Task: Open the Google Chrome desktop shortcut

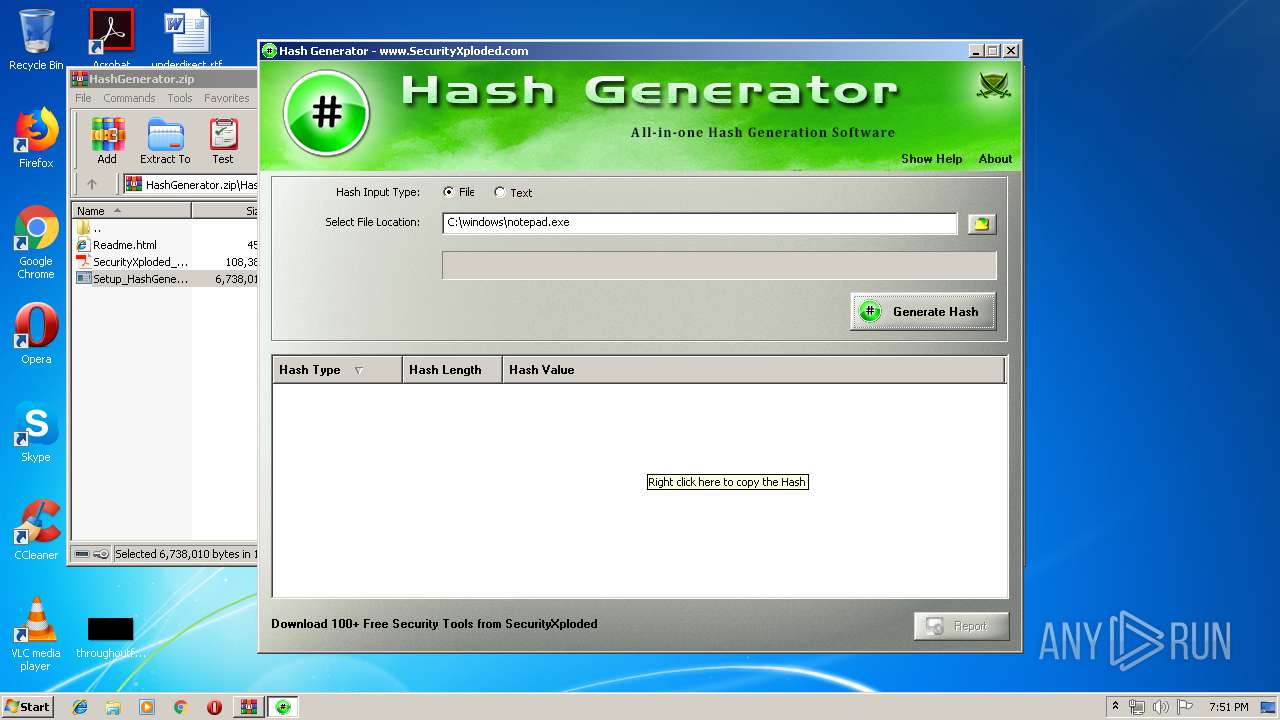Action: 36,243
